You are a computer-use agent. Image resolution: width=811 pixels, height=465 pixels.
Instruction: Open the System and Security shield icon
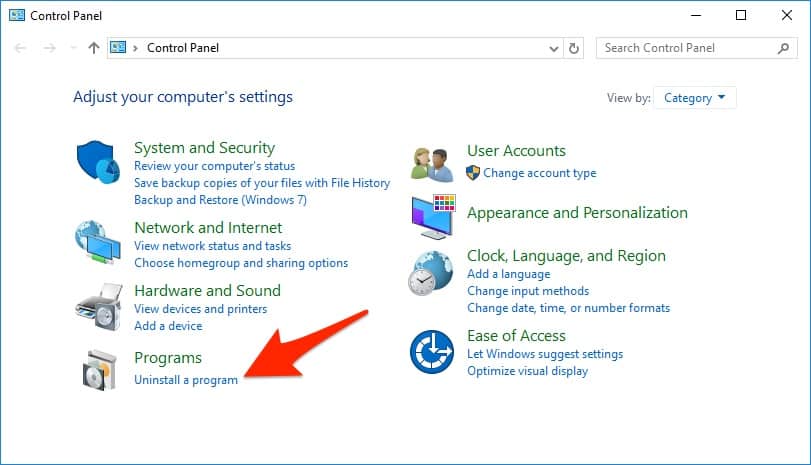pyautogui.click(x=98, y=162)
